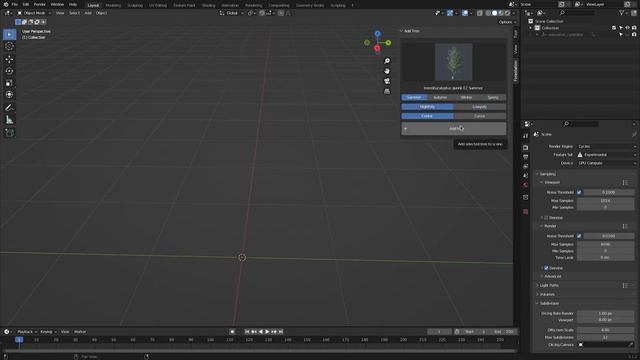Select the Move tool
The height and width of the screenshot is (360, 640).
pos(9,59)
